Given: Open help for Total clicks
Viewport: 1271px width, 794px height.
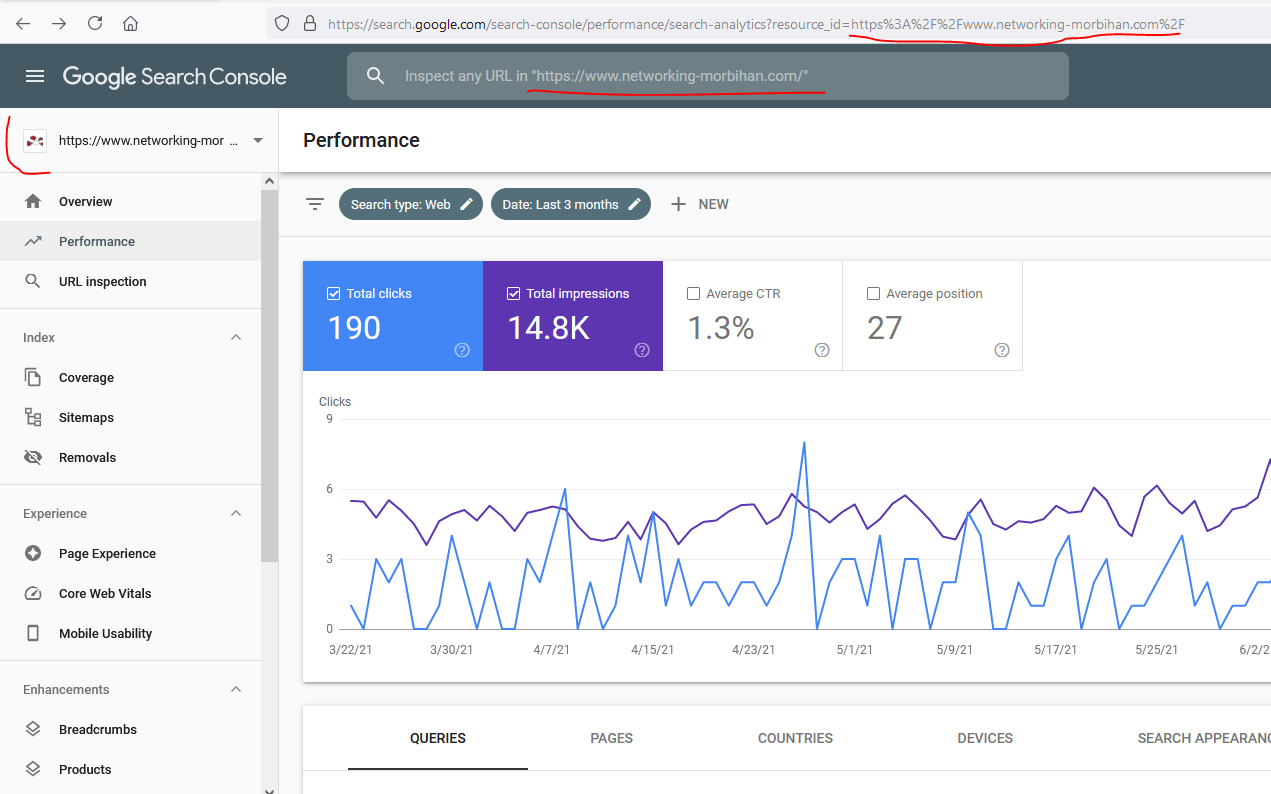Looking at the screenshot, I should [462, 350].
